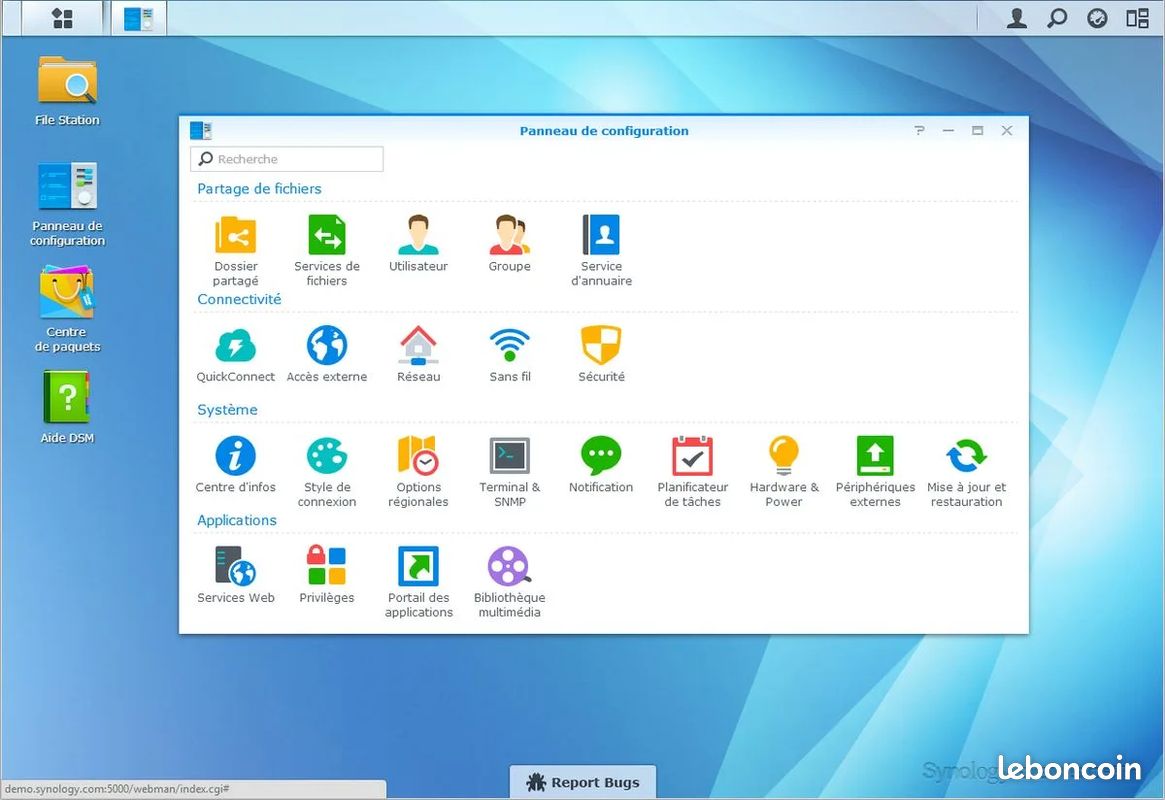This screenshot has width=1165, height=800.
Task: Select the Utilisateur icon
Action: point(418,238)
